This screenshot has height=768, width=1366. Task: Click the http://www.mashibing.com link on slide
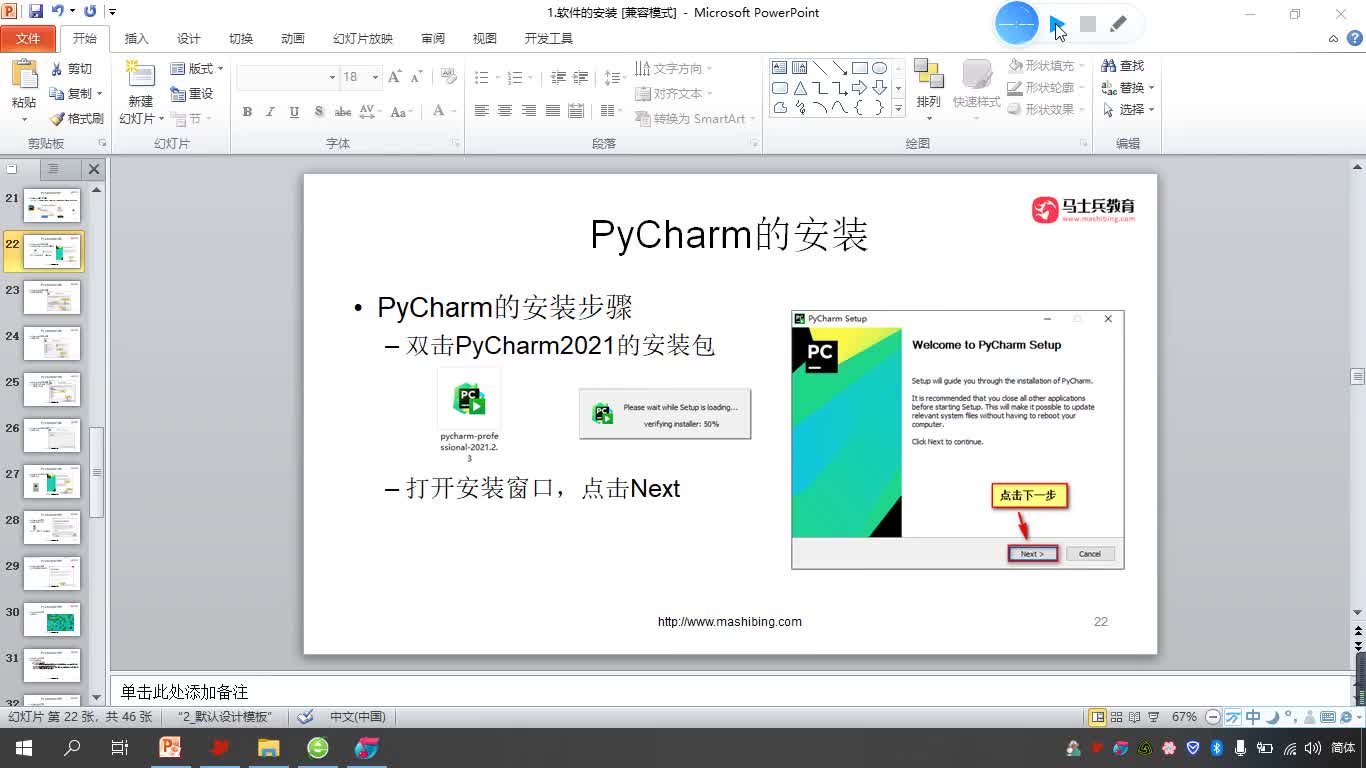(730, 622)
